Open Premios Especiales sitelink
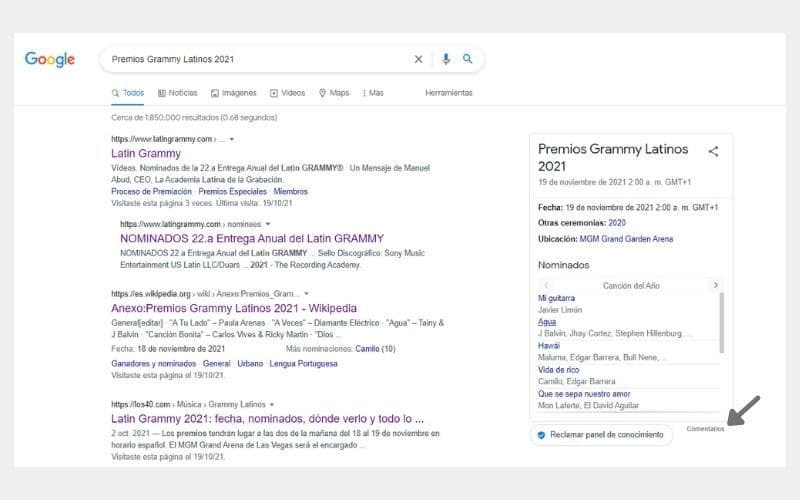 point(233,192)
